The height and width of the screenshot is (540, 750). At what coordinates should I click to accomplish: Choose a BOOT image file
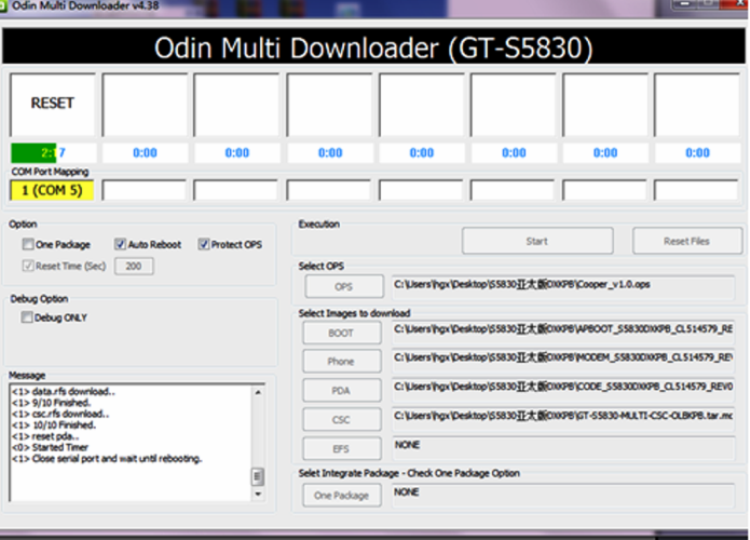click(342, 333)
